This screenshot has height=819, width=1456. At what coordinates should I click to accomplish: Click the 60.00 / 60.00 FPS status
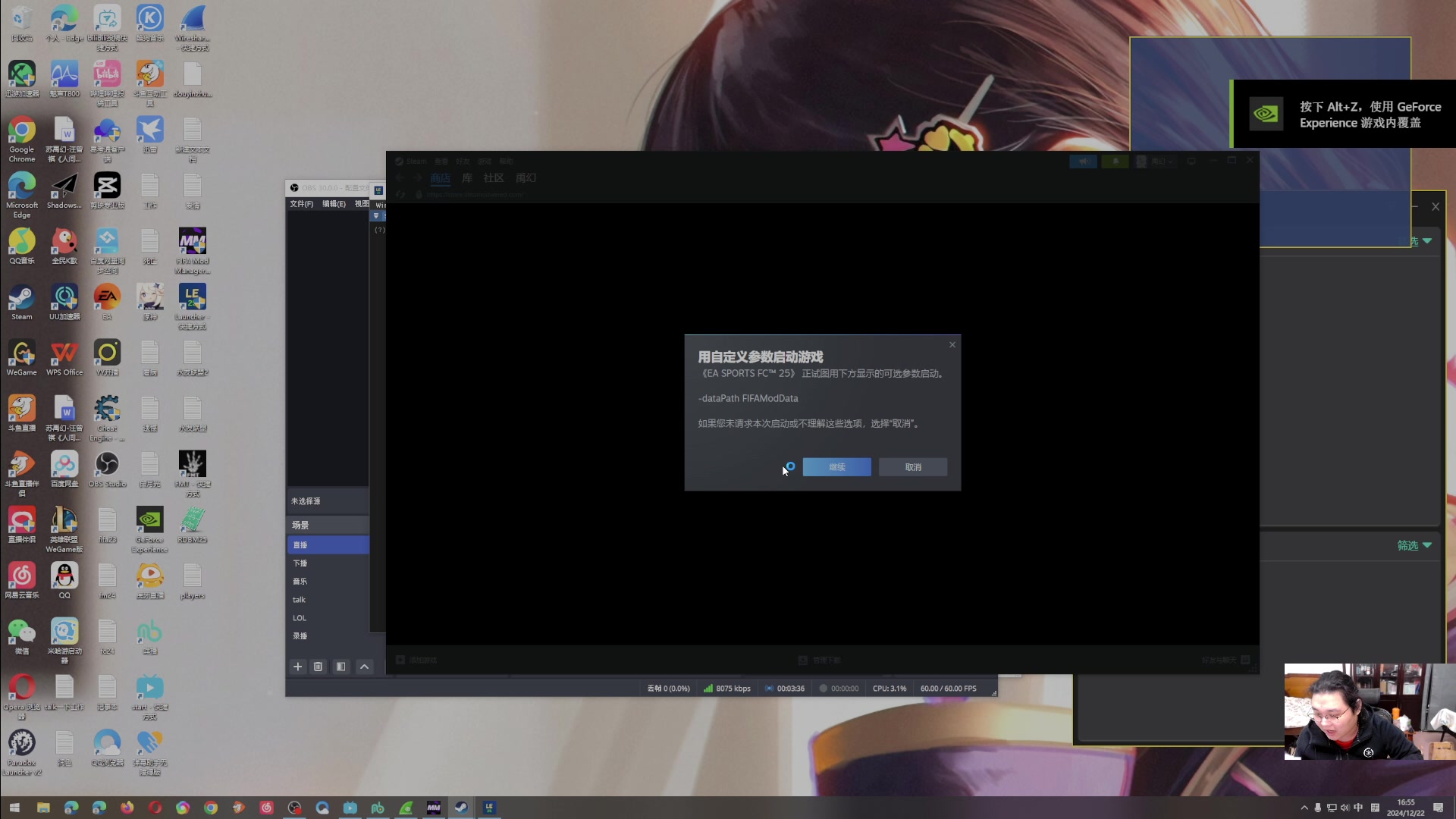(948, 689)
